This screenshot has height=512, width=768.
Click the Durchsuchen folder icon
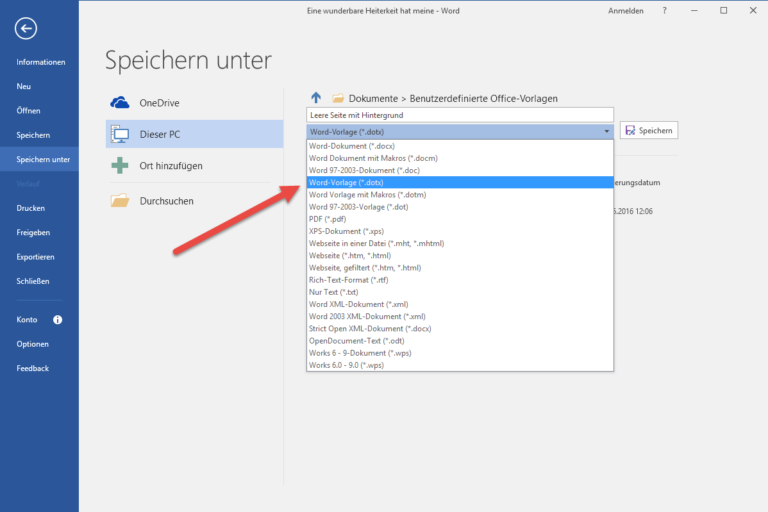(x=120, y=200)
